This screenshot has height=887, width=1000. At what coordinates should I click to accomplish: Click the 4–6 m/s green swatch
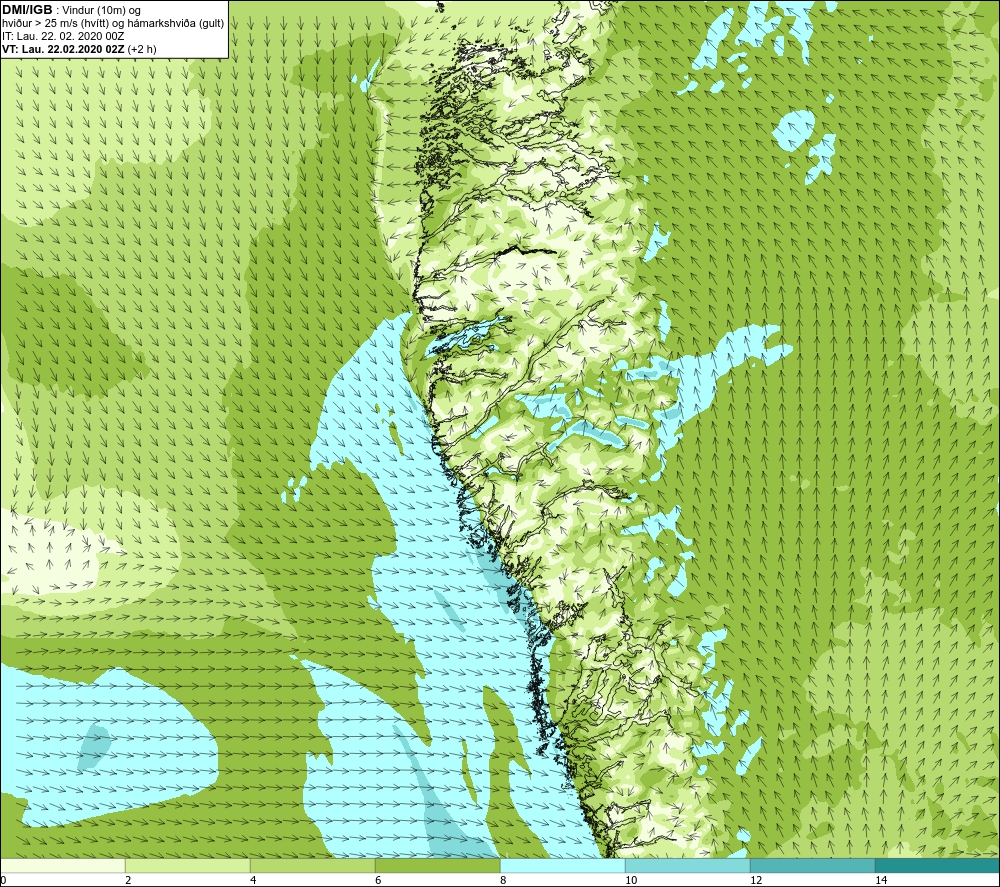(x=312, y=866)
